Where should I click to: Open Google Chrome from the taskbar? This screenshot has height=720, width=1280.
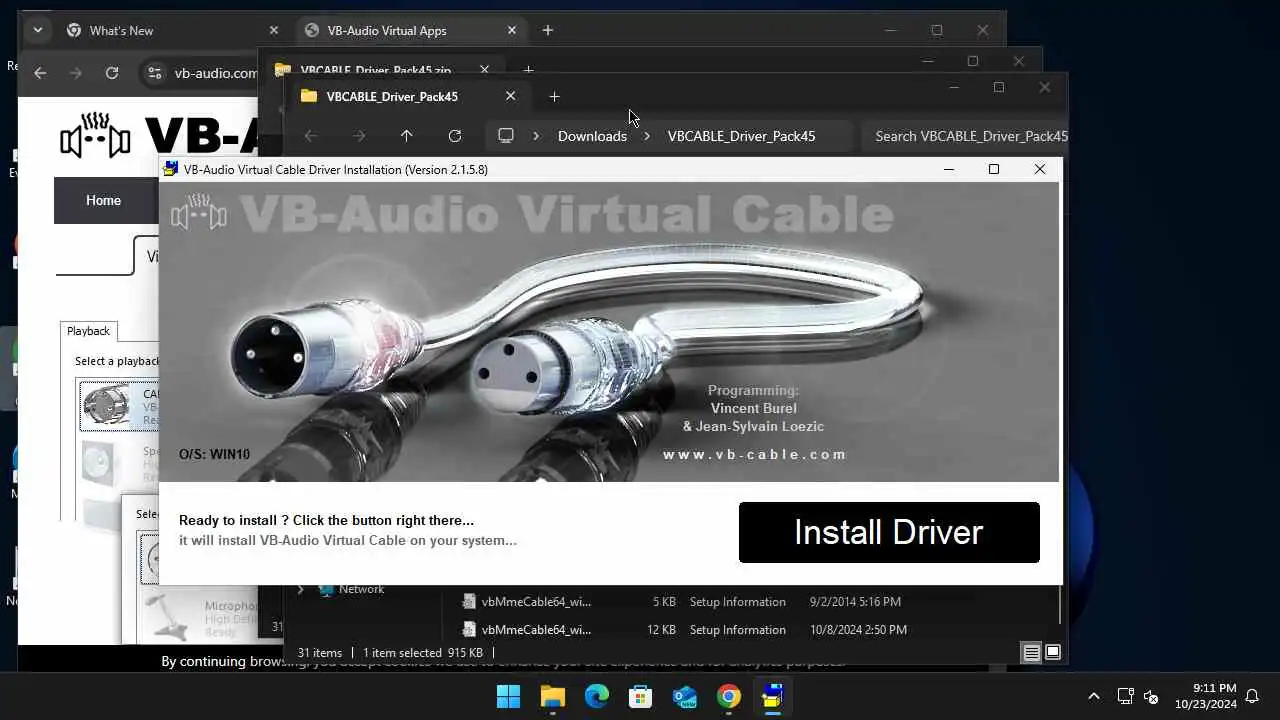(x=728, y=696)
